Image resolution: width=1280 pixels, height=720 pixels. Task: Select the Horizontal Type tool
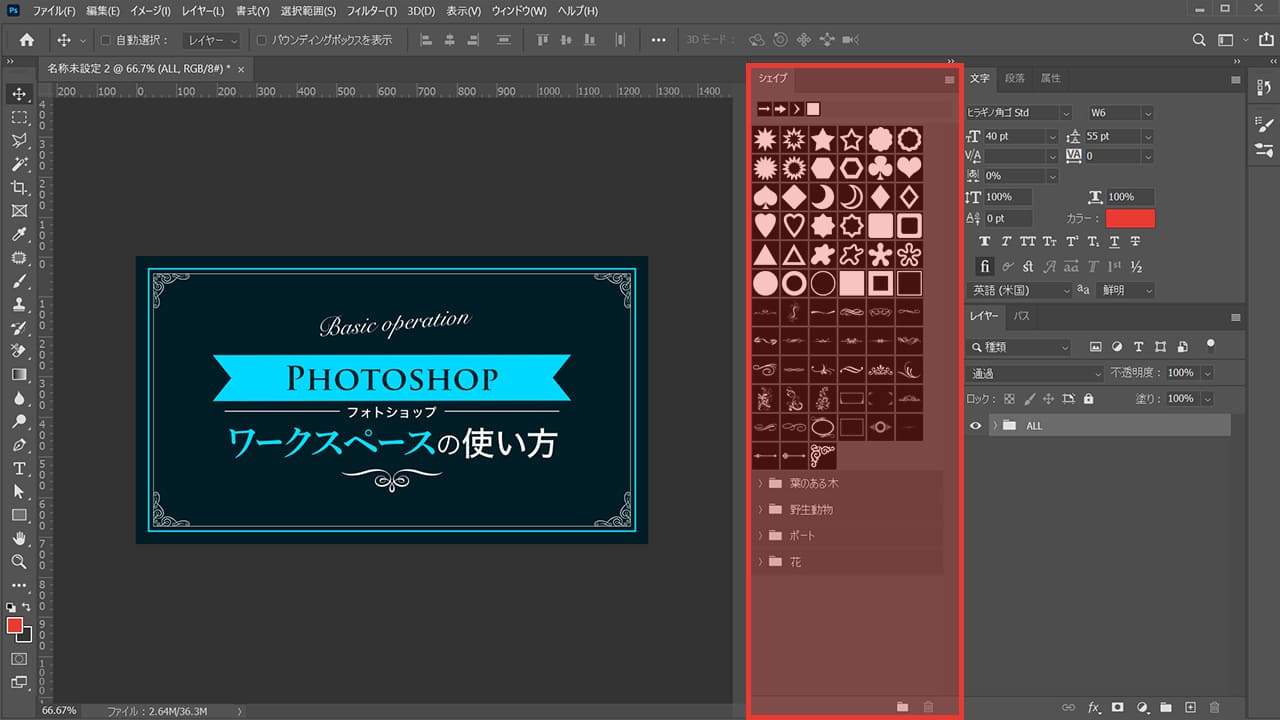pyautogui.click(x=19, y=469)
